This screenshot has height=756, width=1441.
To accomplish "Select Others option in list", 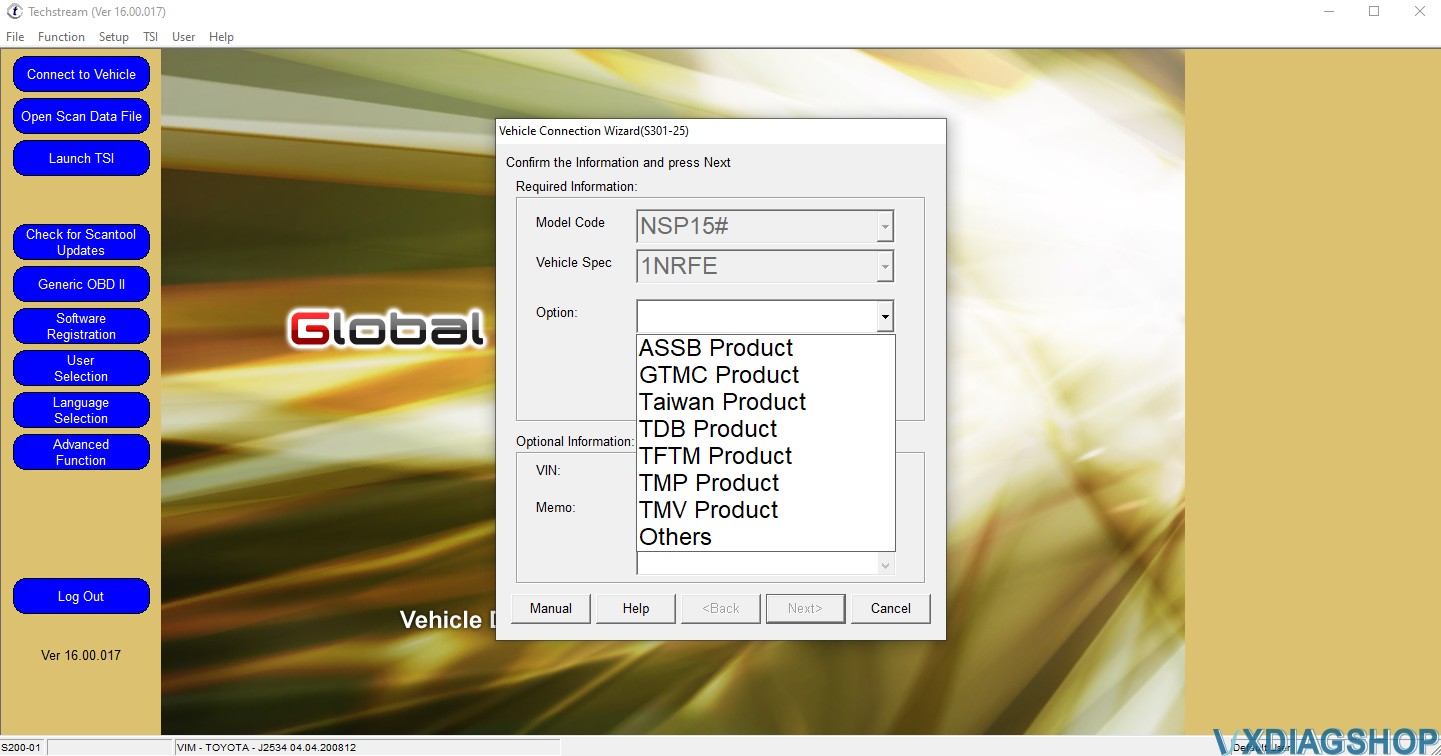I will [765, 537].
